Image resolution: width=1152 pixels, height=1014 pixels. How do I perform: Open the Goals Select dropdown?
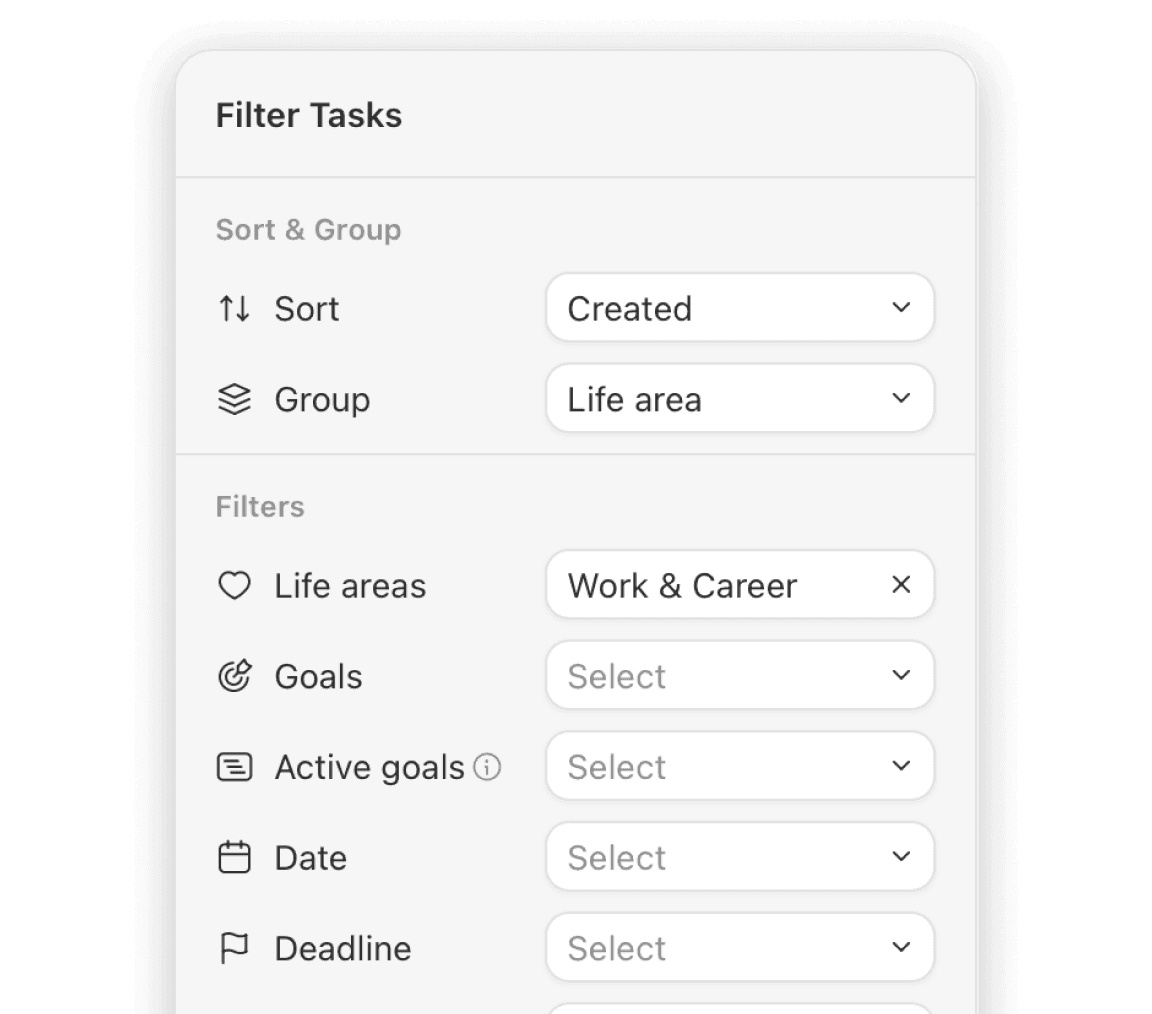click(740, 677)
